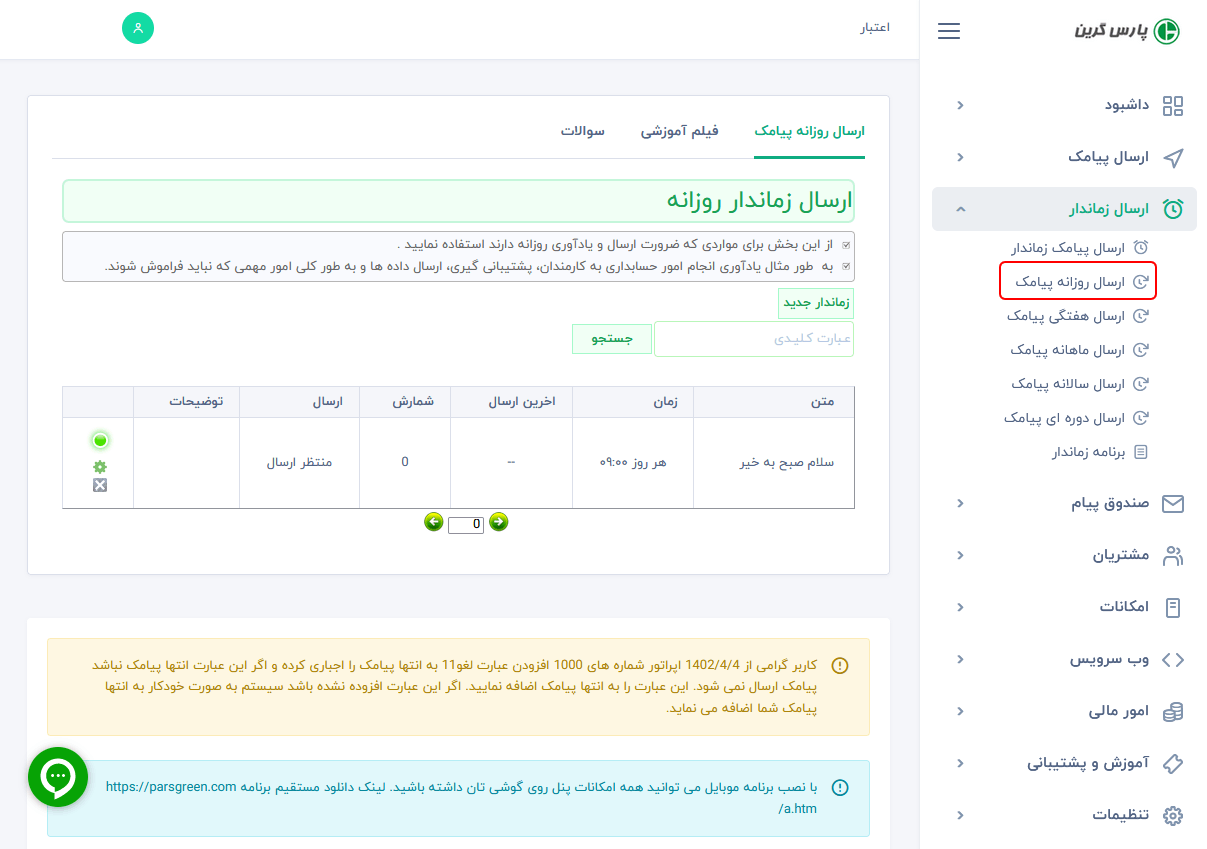
Task: Collapse the ارسال زماندار menu section
Action: 960,209
